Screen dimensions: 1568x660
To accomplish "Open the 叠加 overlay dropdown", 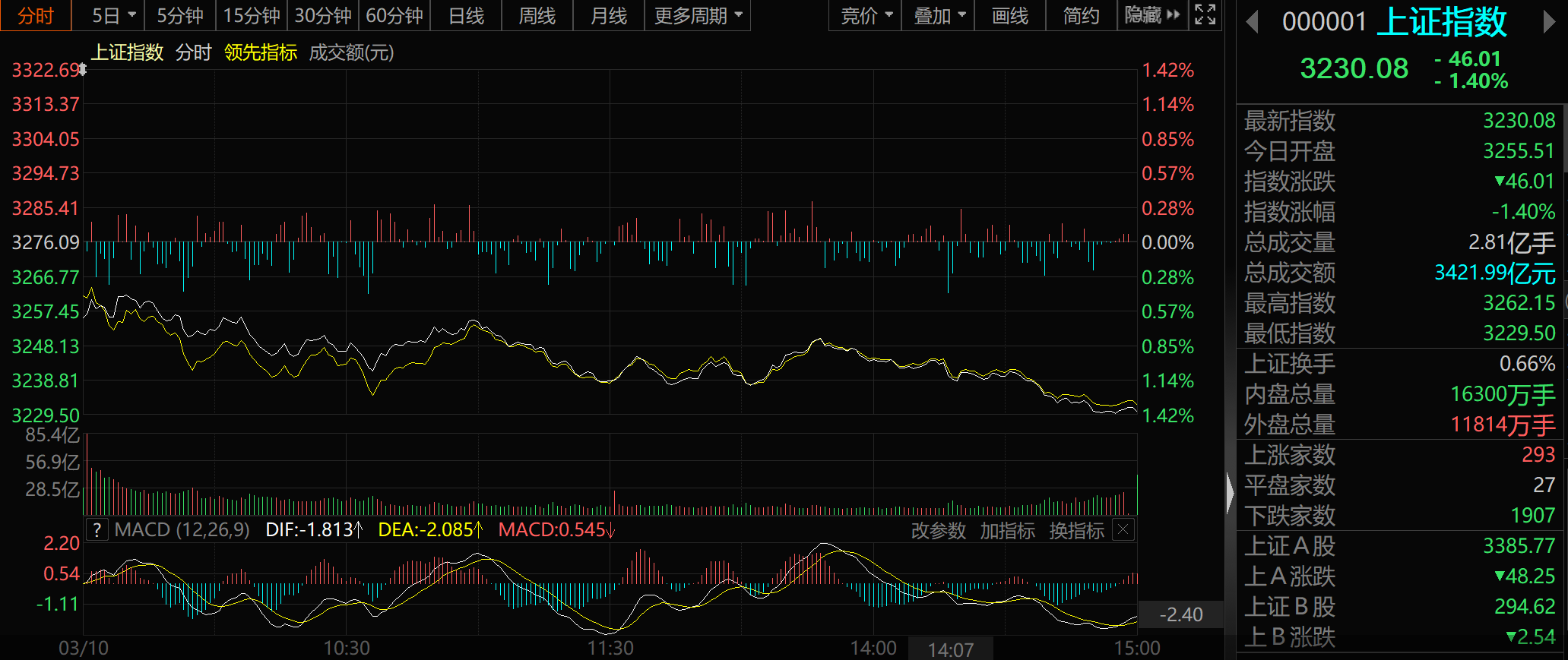I will coord(939,15).
